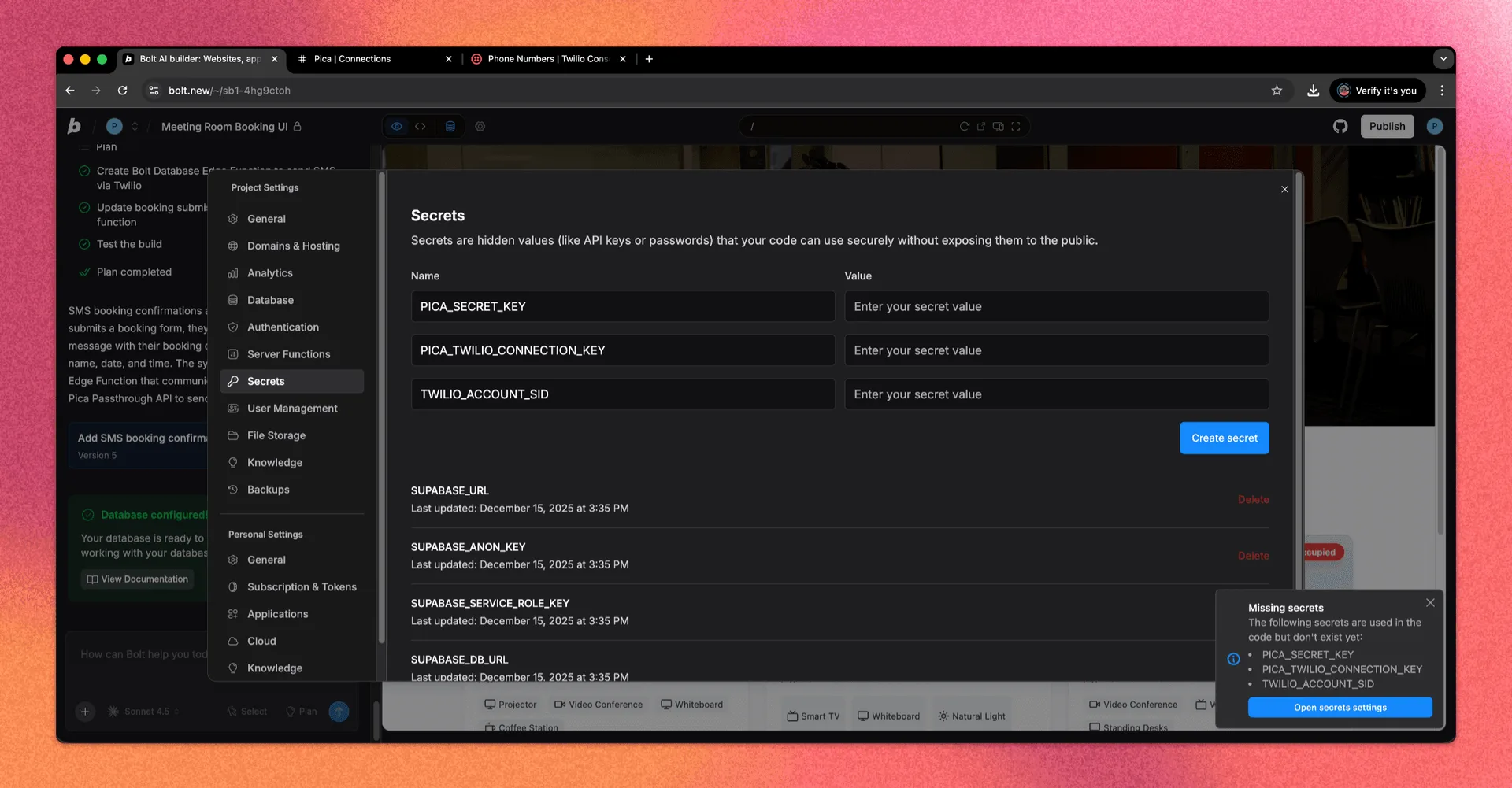Click the PICA_TWILIO_CONNECTION_KEY name field
The height and width of the screenshot is (788, 1512).
[622, 350]
